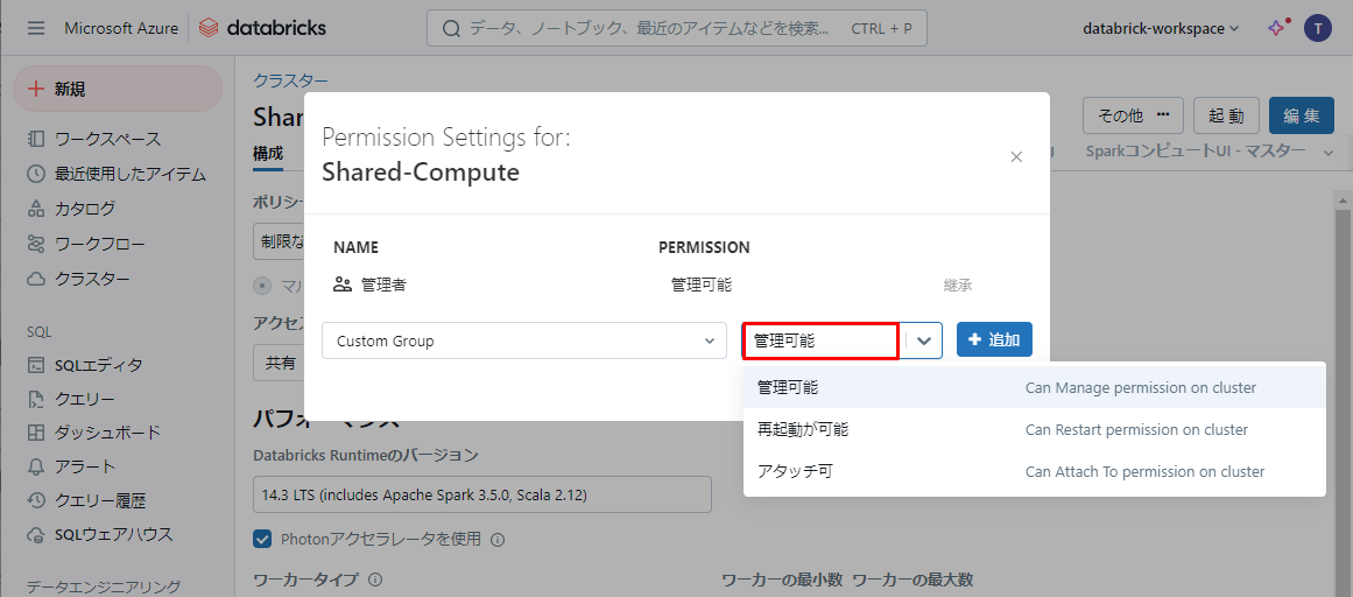Open the user avatar account menu
Viewport: 1353px width, 597px height.
[1317, 28]
